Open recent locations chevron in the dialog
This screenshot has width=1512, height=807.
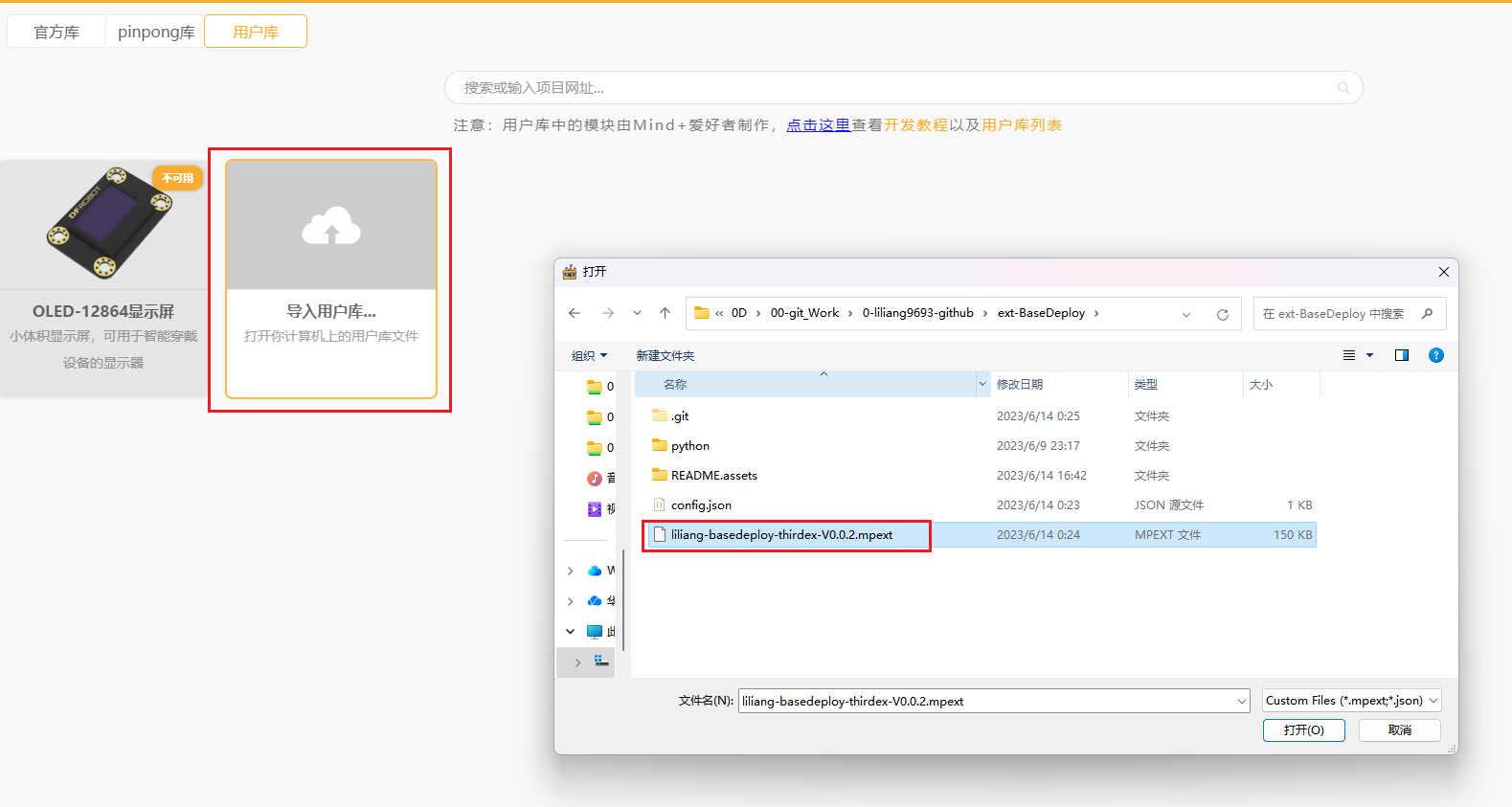click(x=637, y=313)
